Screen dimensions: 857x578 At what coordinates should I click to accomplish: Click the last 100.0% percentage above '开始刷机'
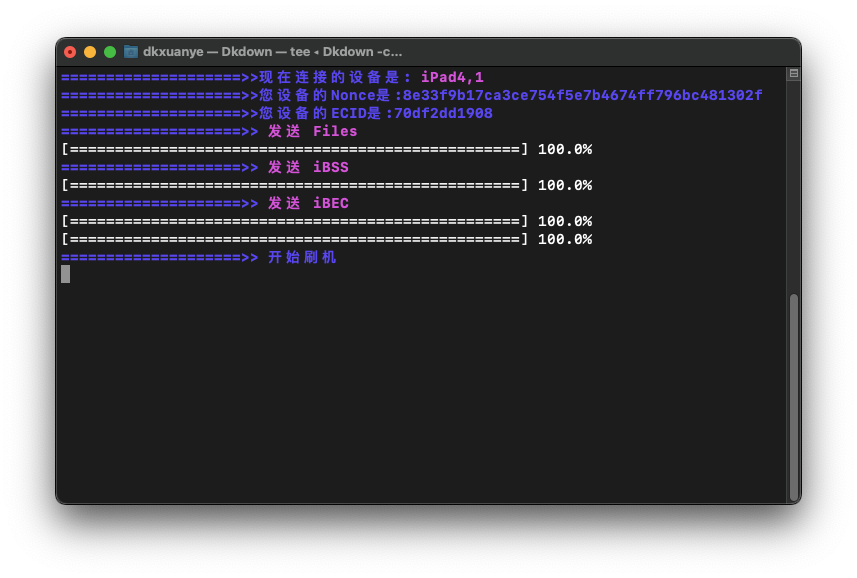tap(565, 240)
